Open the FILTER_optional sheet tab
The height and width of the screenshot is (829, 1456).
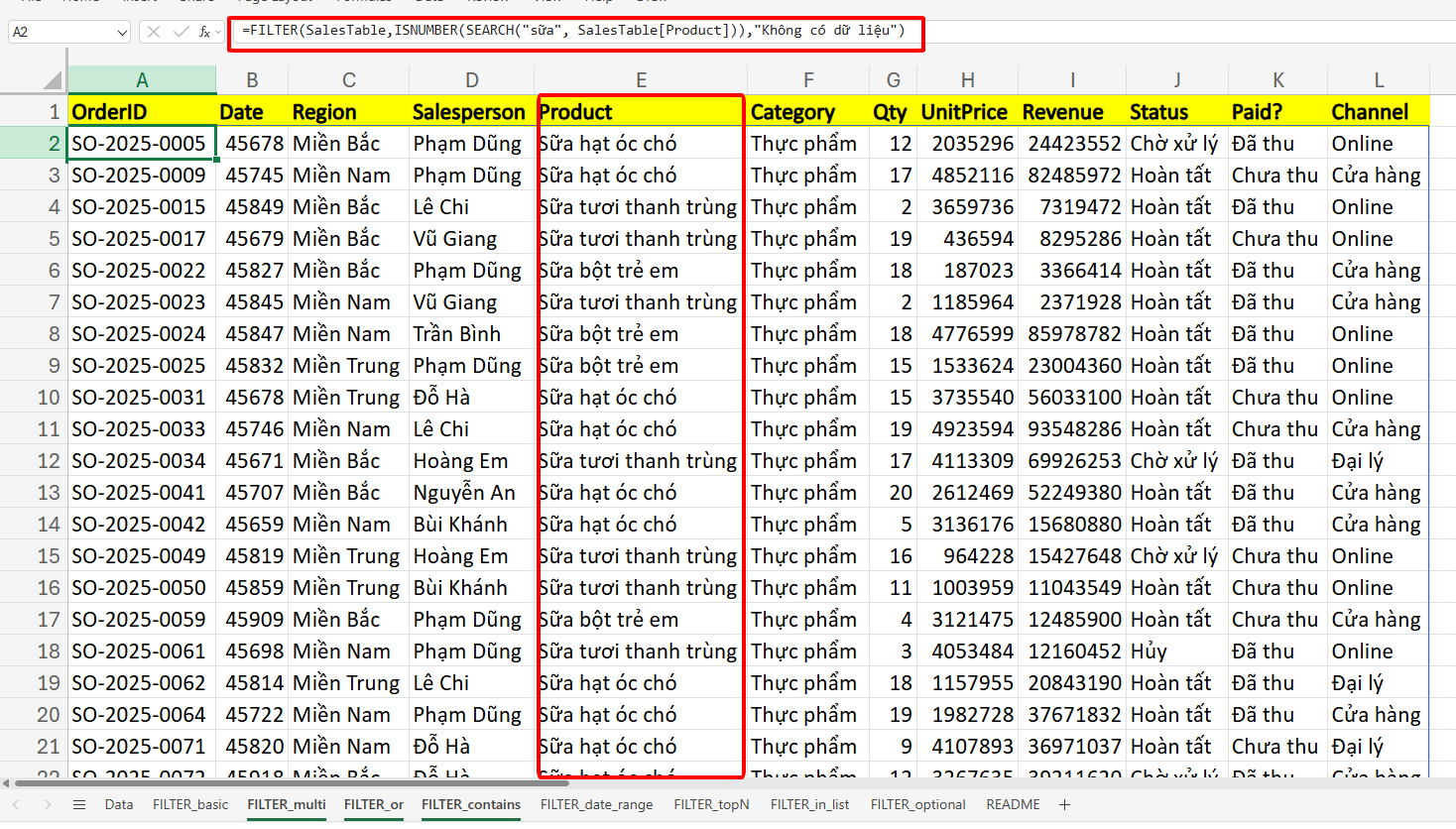pos(917,804)
